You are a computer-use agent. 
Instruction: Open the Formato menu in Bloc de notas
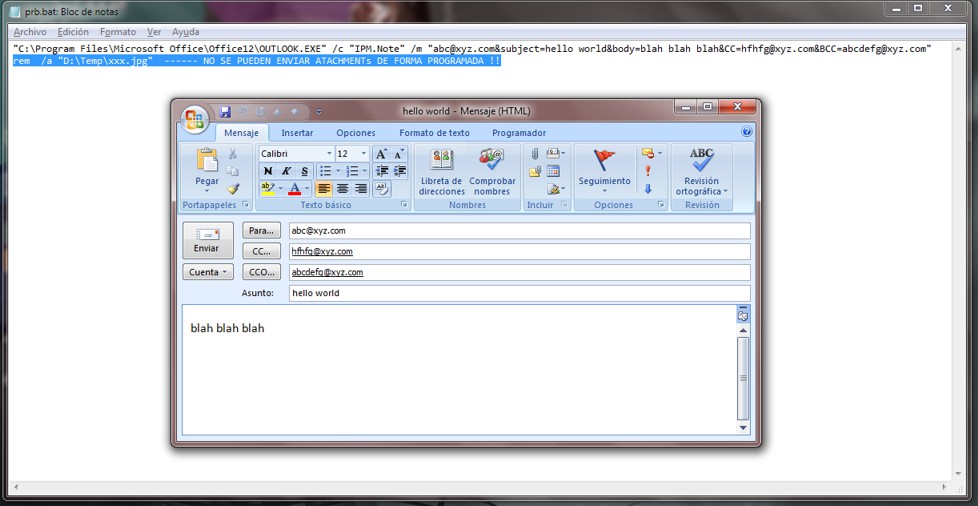(117, 32)
